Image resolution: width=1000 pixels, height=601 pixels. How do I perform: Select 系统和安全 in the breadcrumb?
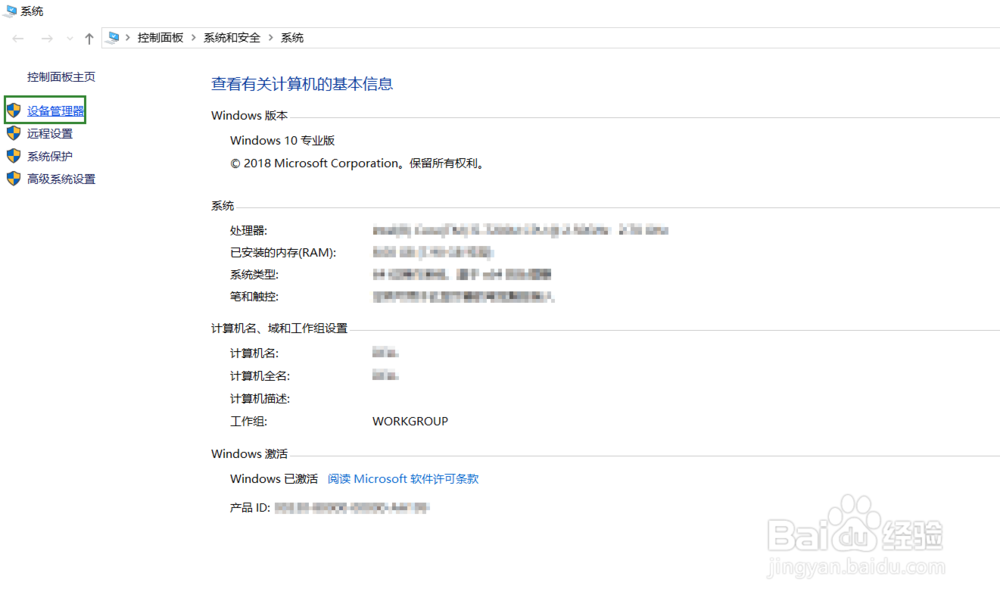coord(232,38)
